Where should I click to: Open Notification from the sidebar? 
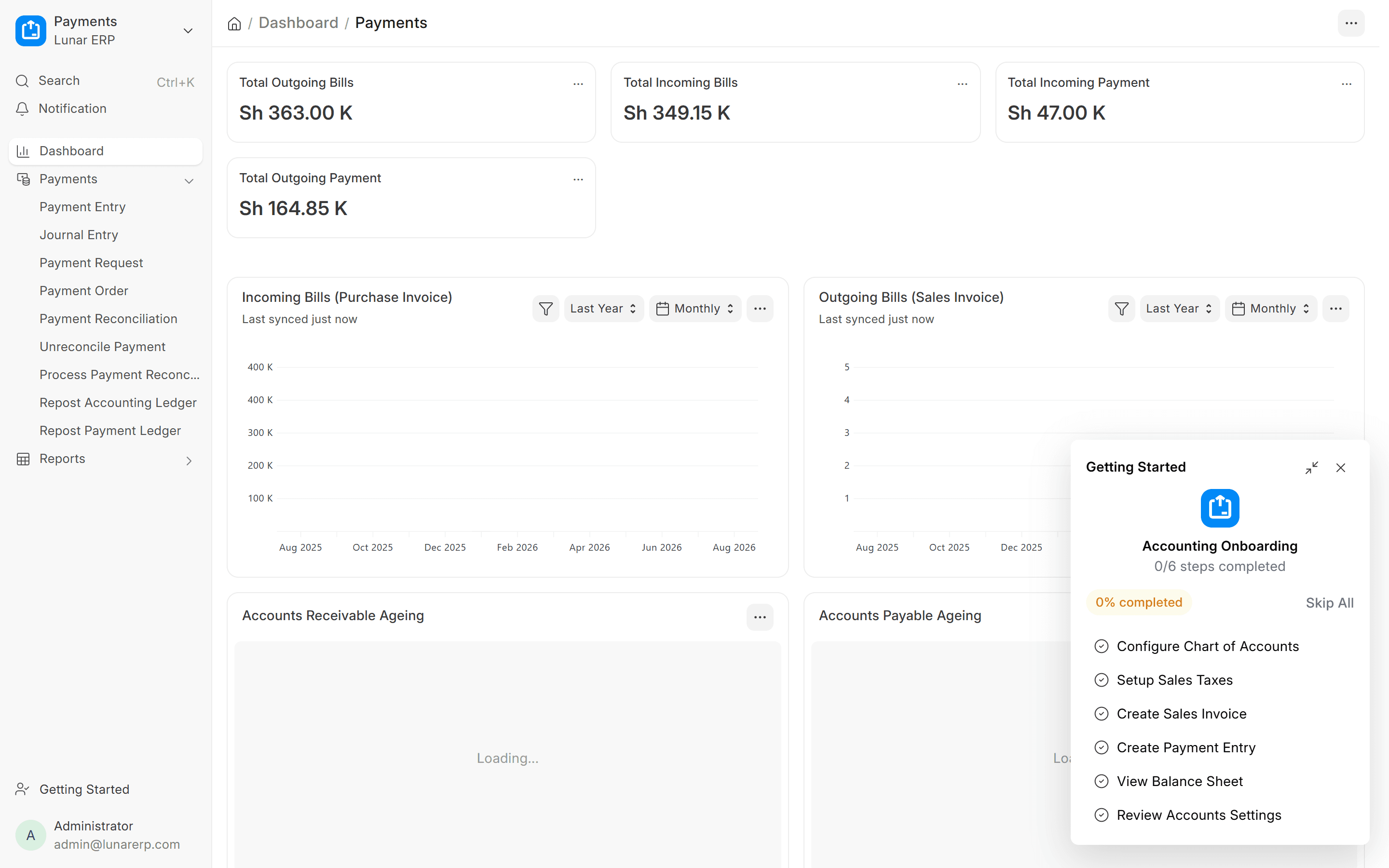click(x=106, y=108)
